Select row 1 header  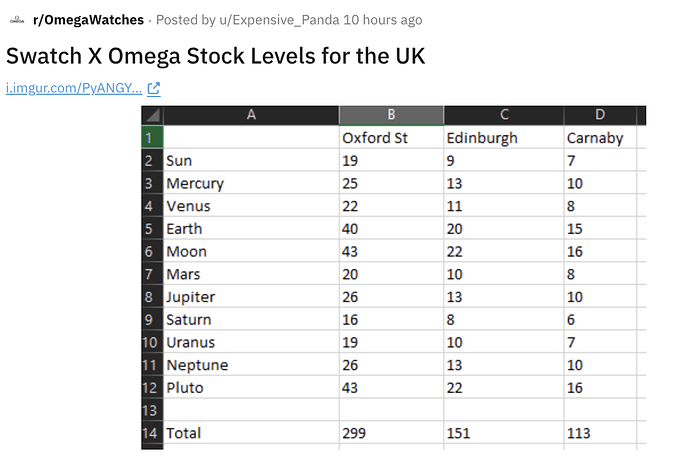click(152, 137)
